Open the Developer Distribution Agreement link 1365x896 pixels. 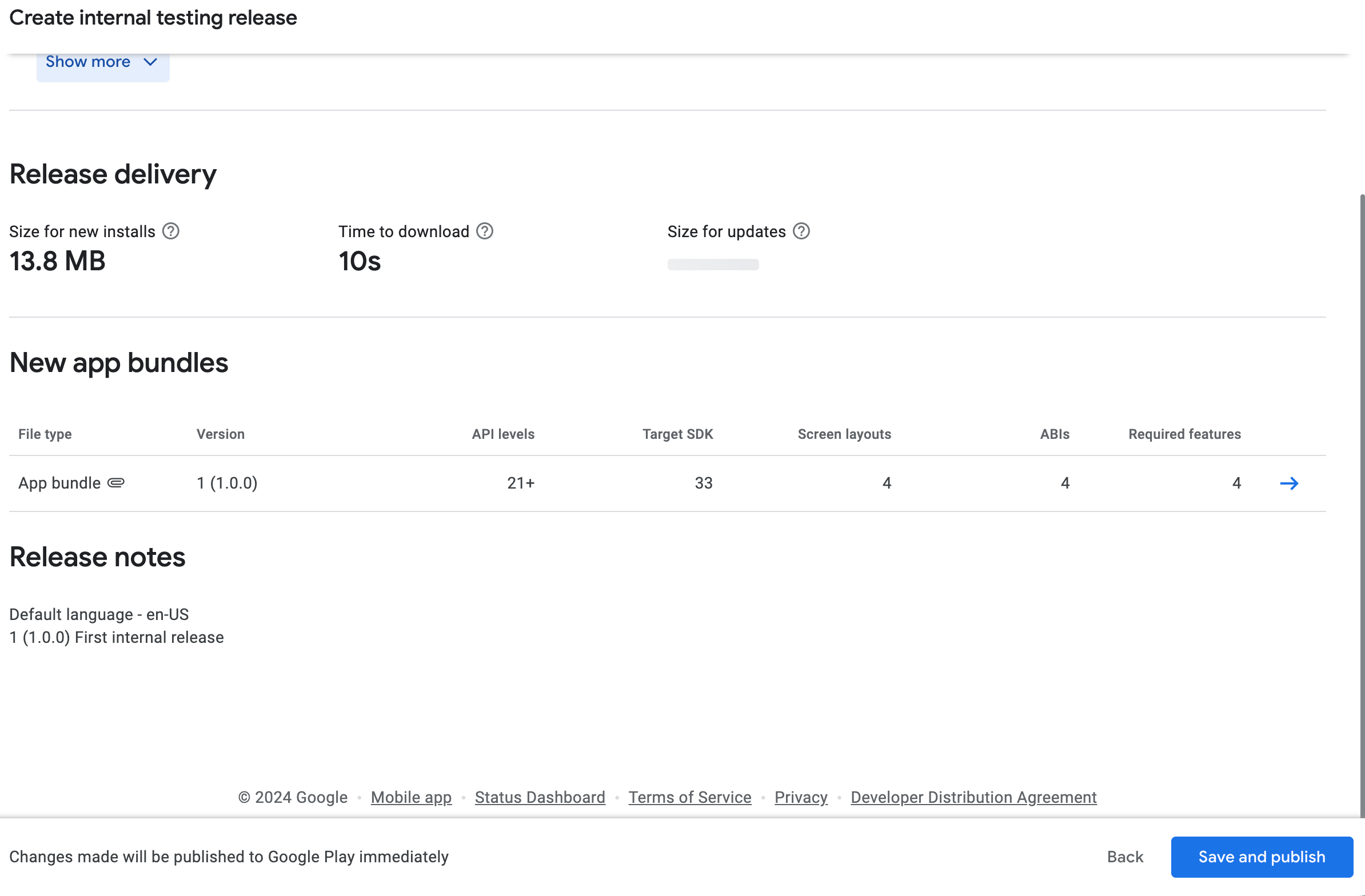[x=973, y=797]
